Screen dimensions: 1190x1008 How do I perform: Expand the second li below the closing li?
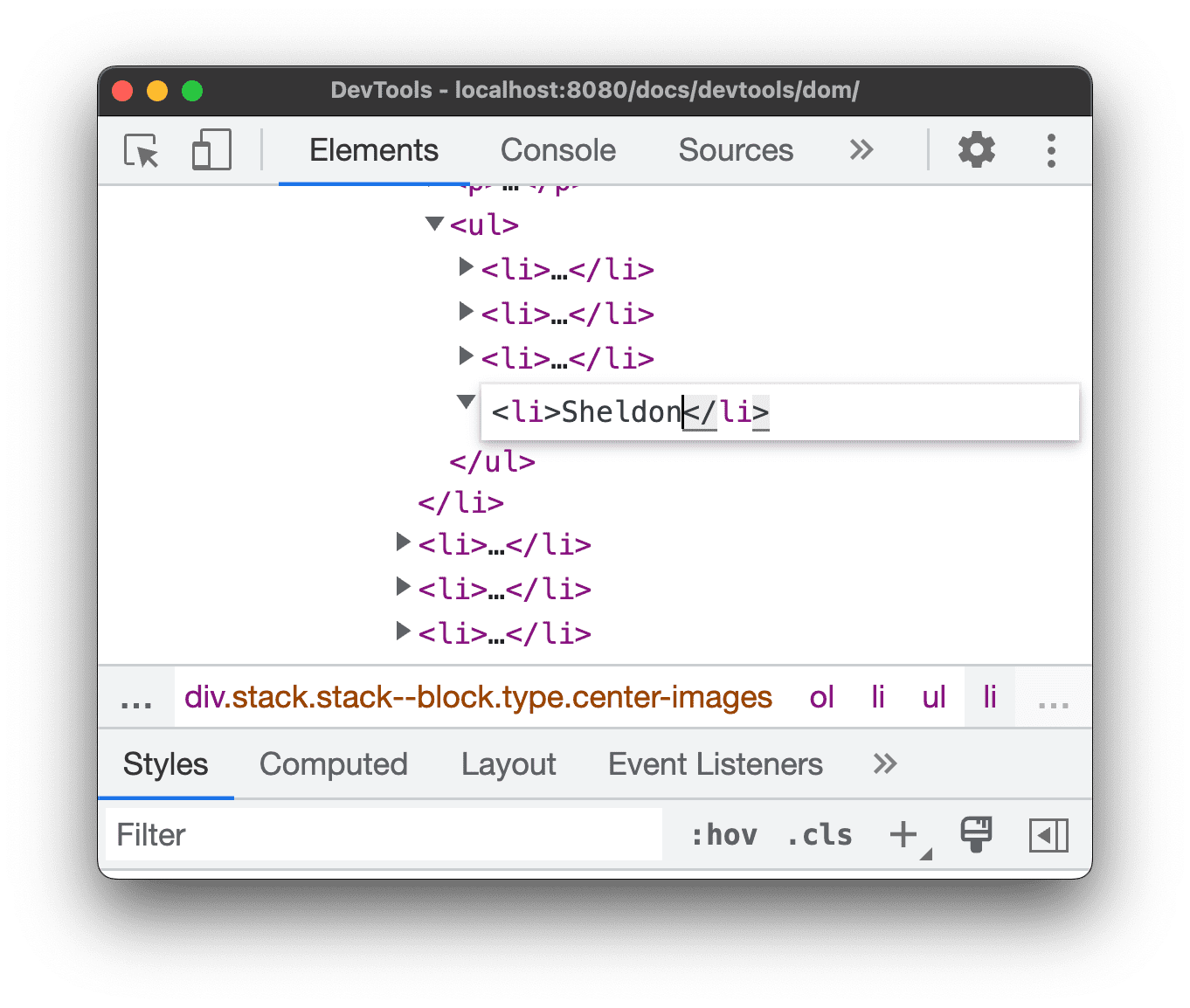click(403, 586)
